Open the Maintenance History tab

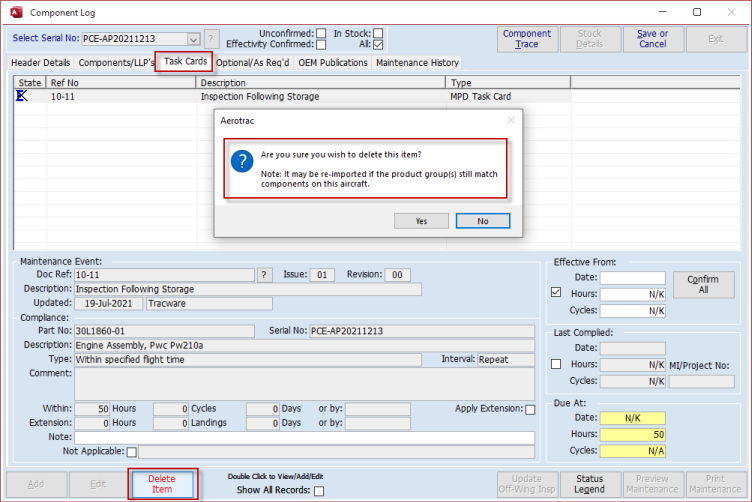pos(416,62)
